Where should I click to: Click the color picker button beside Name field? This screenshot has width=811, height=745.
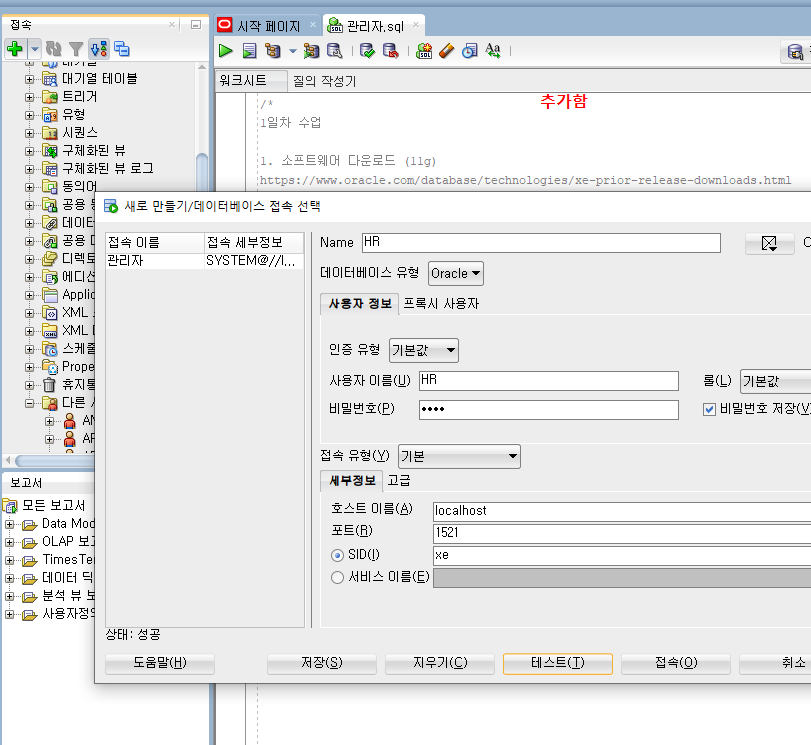pyautogui.click(x=769, y=243)
